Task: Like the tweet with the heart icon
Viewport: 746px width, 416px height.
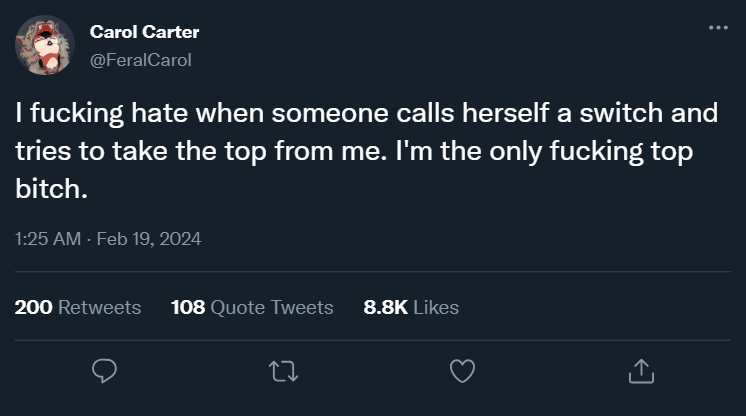Action: [461, 371]
